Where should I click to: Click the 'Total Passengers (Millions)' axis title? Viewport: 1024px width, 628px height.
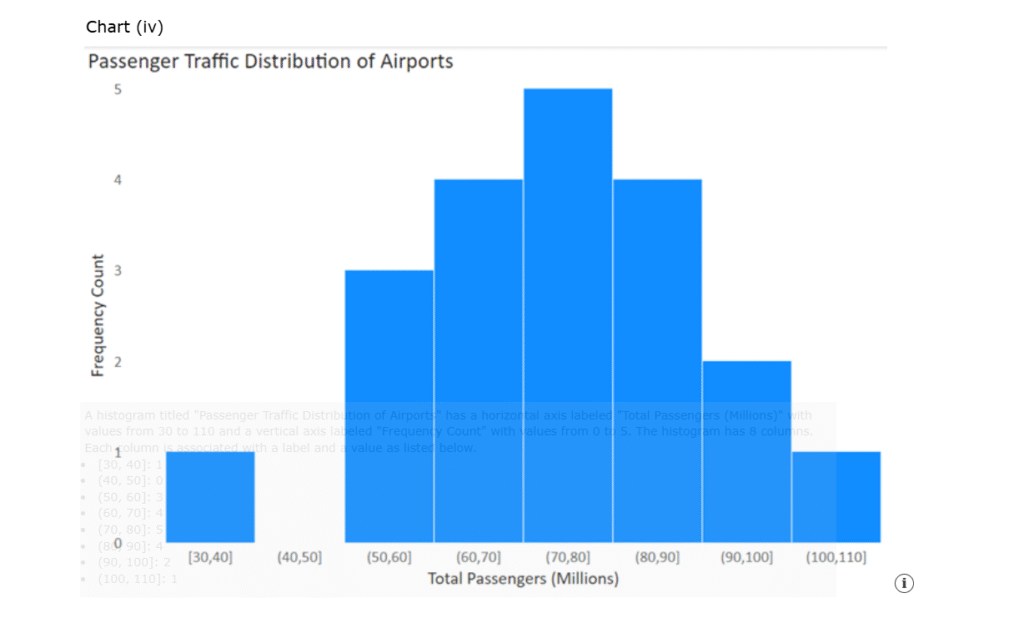tap(523, 579)
